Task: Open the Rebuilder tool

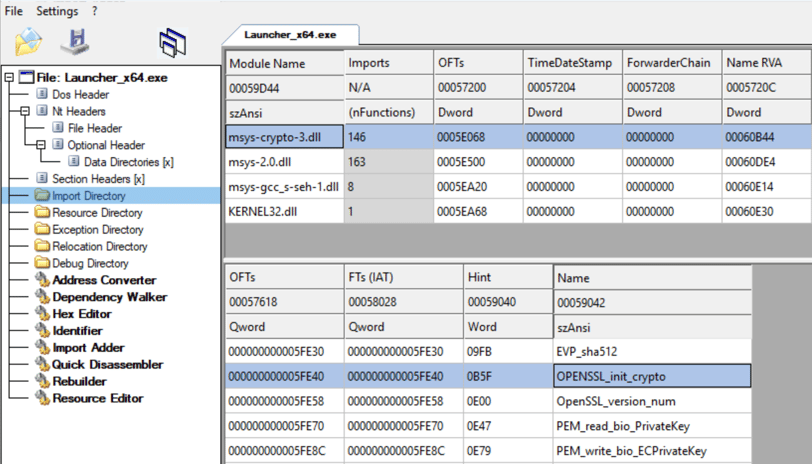Action: [79, 382]
